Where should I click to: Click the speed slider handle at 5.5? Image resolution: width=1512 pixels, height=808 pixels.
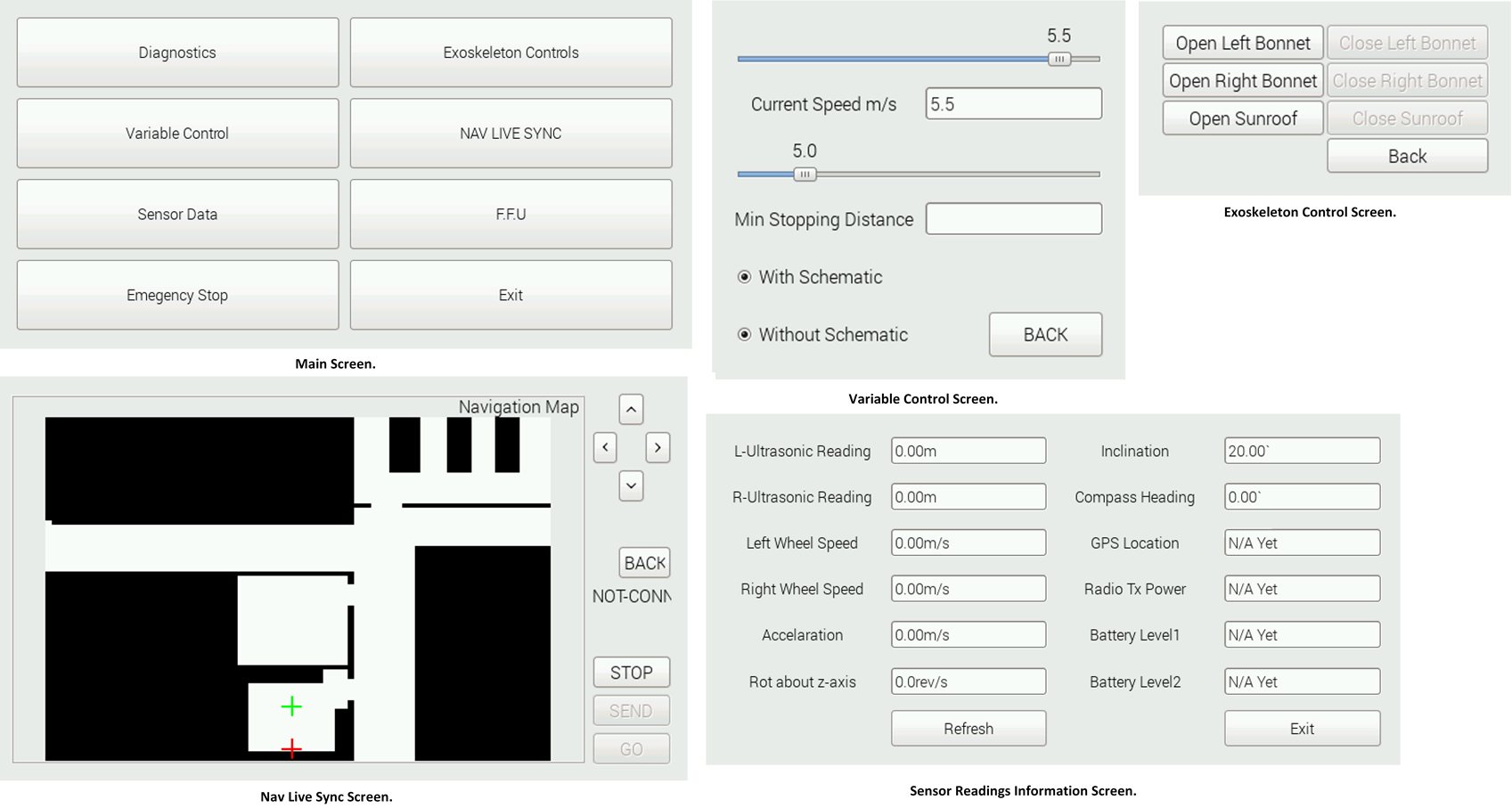[1058, 59]
